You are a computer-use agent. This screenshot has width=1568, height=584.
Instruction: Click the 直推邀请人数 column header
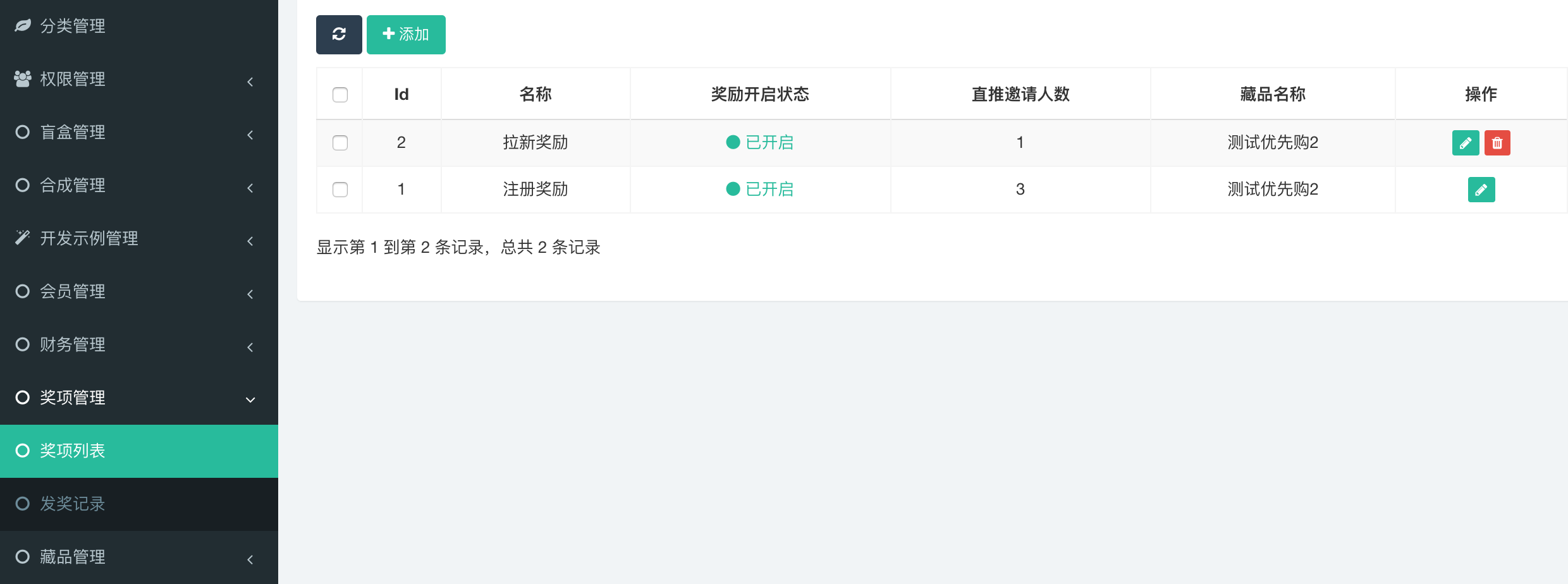pos(1020,95)
